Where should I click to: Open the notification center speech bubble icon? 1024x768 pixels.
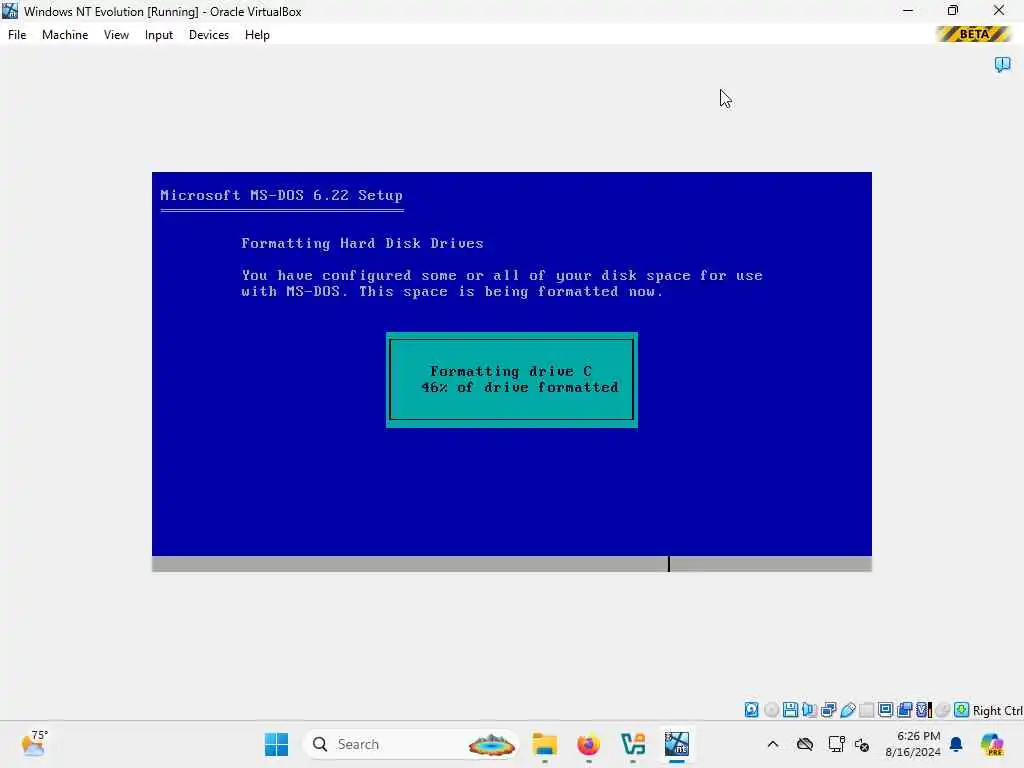coord(1002,64)
